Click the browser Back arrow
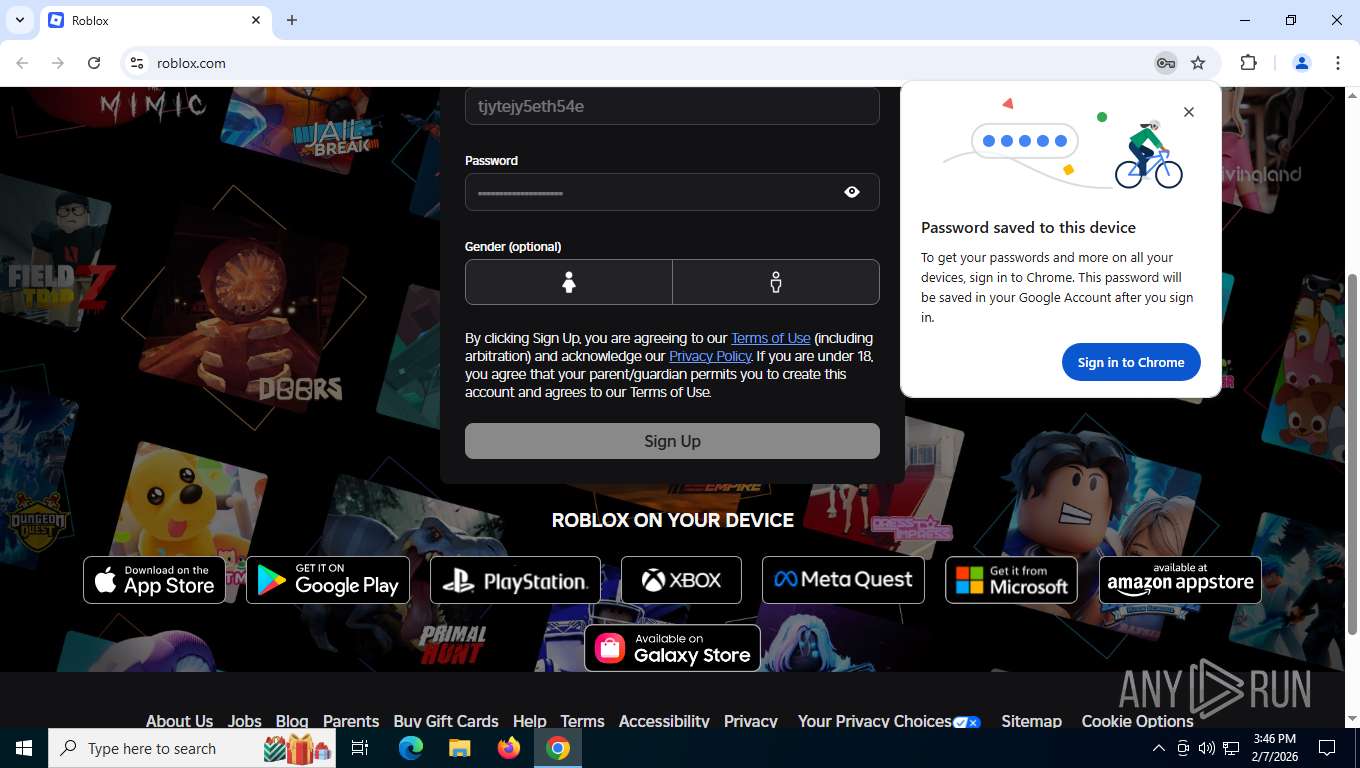The width and height of the screenshot is (1360, 768). [x=22, y=63]
